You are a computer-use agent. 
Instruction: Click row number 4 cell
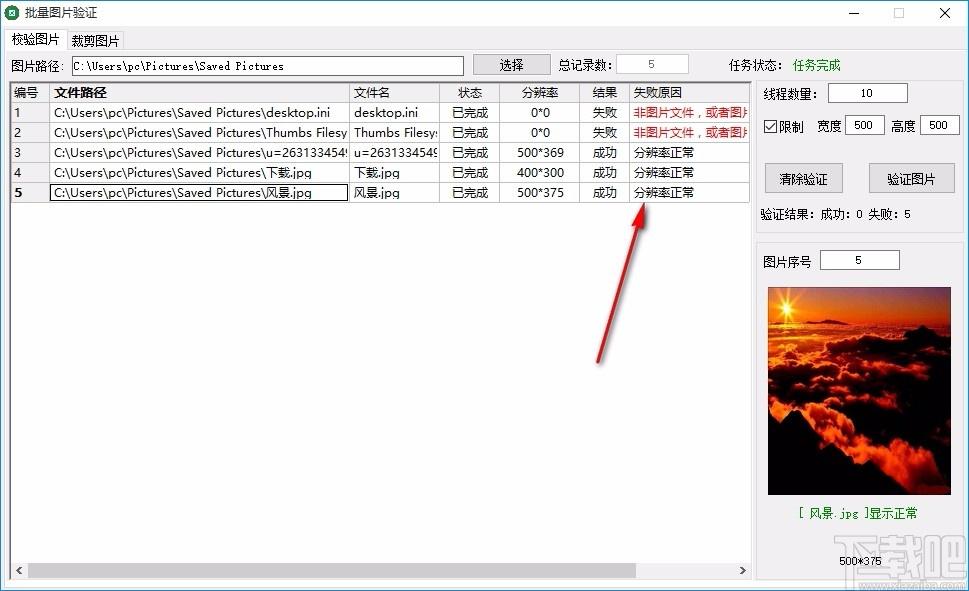pyautogui.click(x=30, y=172)
